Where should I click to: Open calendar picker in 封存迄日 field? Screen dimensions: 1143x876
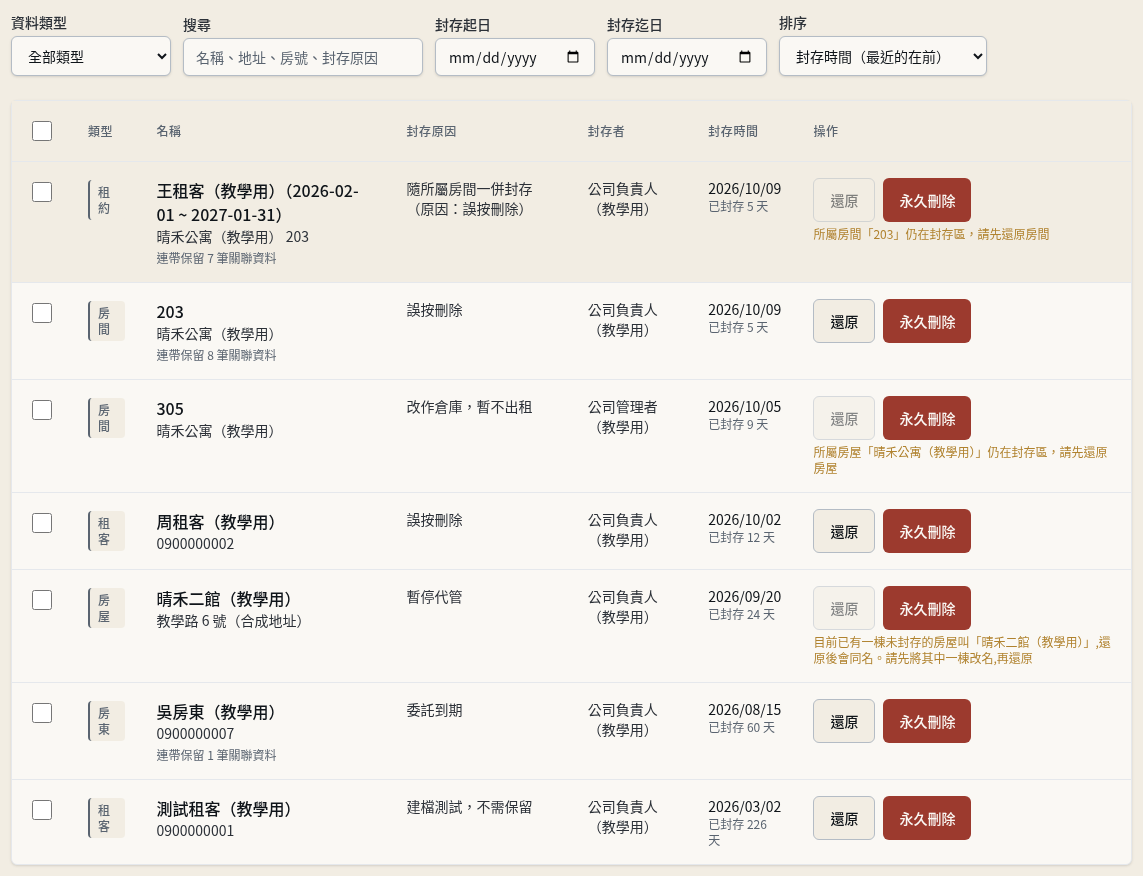pyautogui.click(x=745, y=57)
